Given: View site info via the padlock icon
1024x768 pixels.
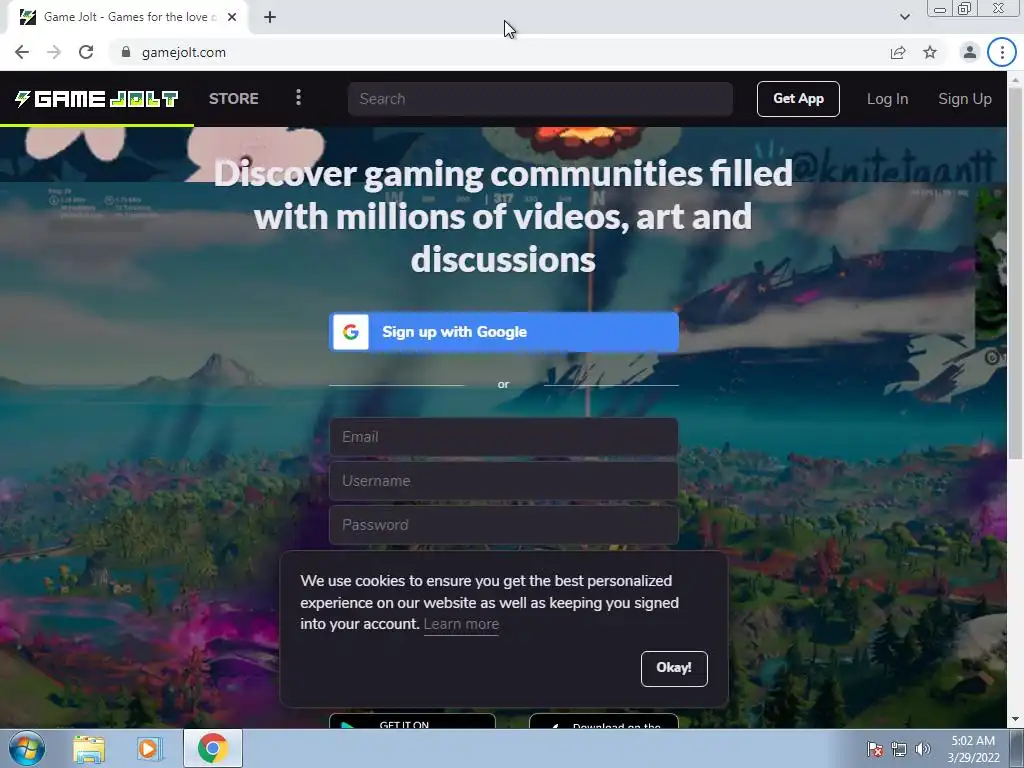Looking at the screenshot, I should click(125, 52).
